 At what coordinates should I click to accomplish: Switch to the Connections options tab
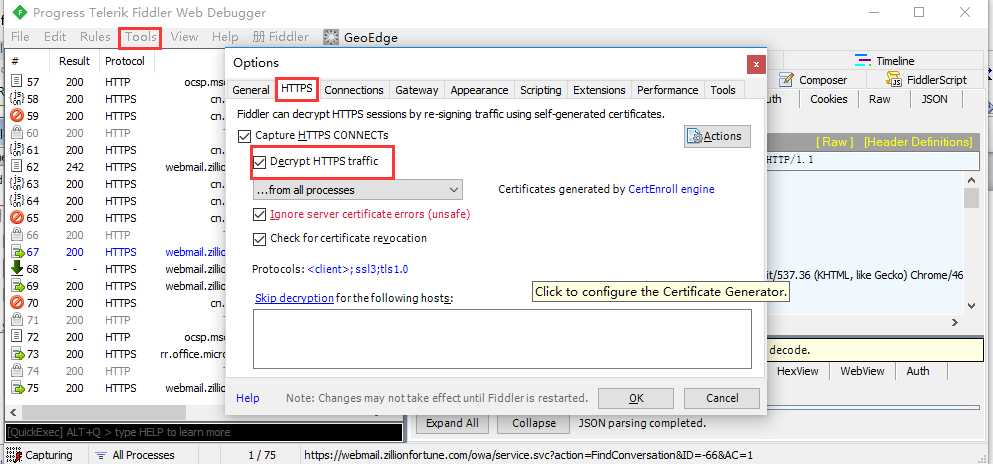(x=354, y=90)
